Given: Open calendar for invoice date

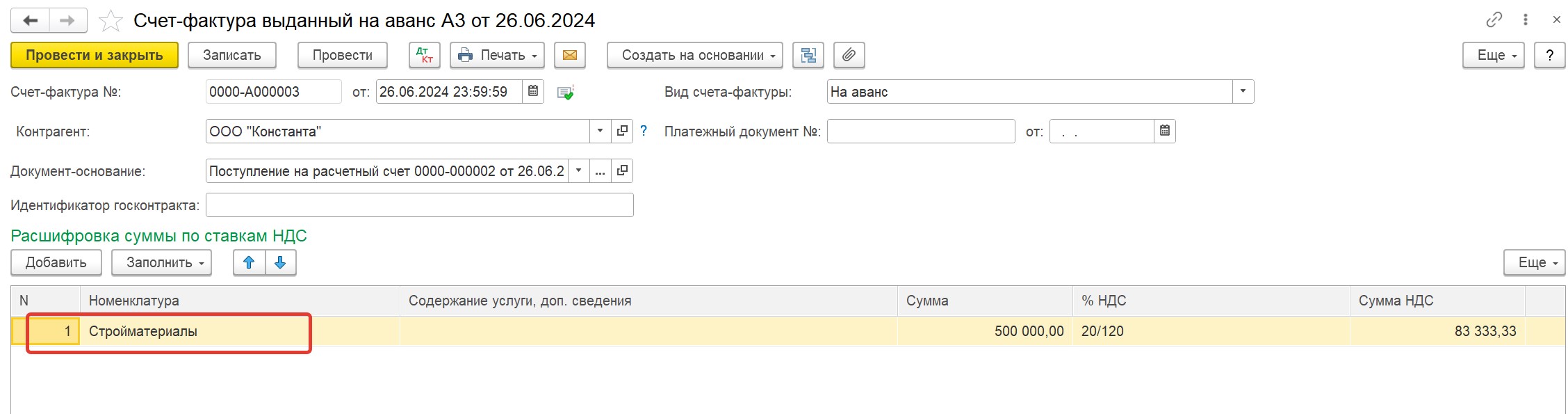Looking at the screenshot, I should 533,91.
